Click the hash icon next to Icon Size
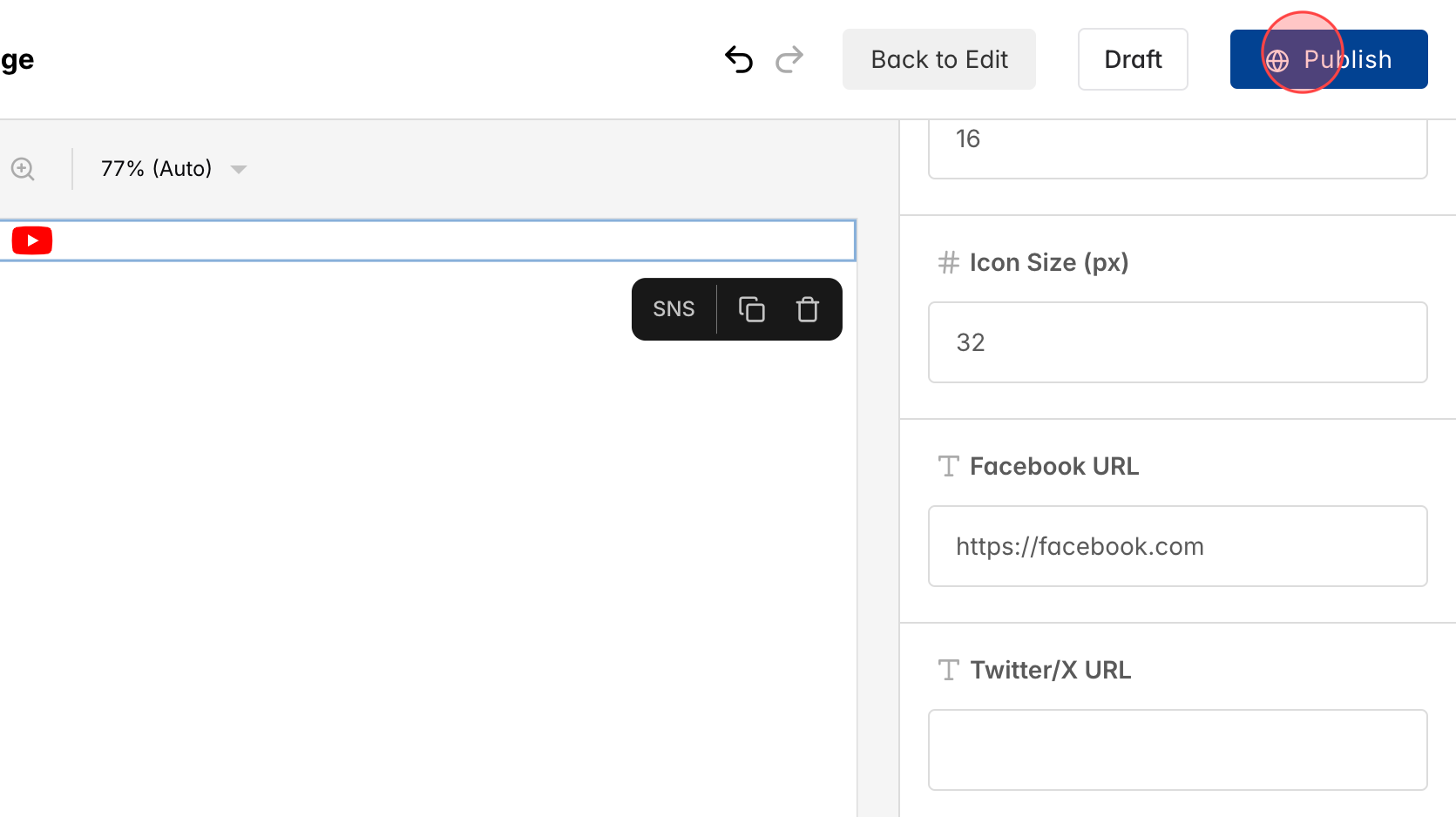This screenshot has width=1456, height=817. coord(948,262)
